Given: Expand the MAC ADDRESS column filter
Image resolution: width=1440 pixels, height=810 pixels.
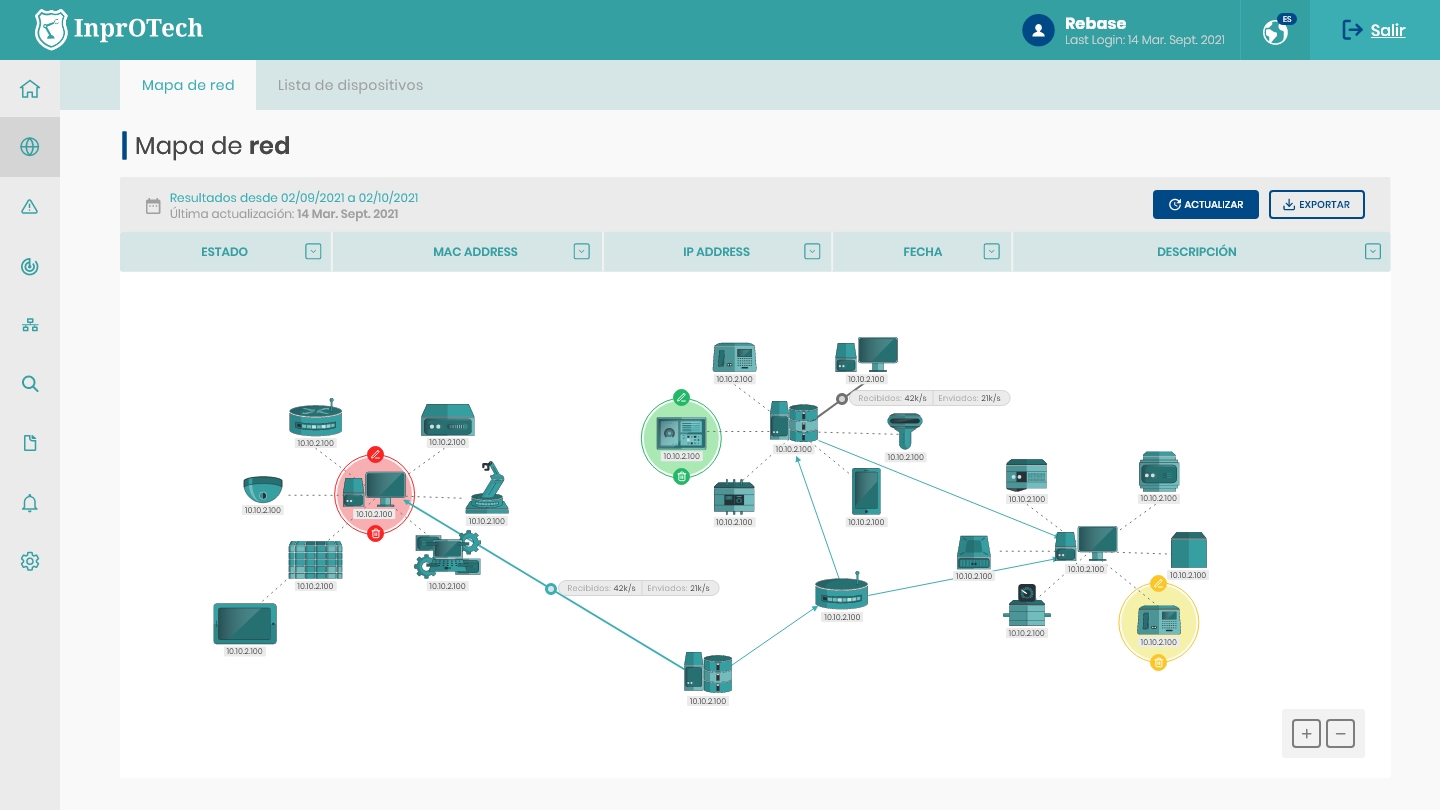Looking at the screenshot, I should coord(582,252).
